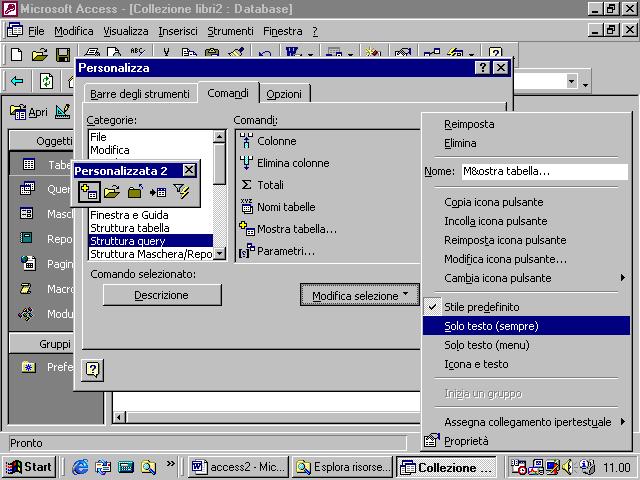Click the Pagine object icon in sidebar

coord(28,263)
